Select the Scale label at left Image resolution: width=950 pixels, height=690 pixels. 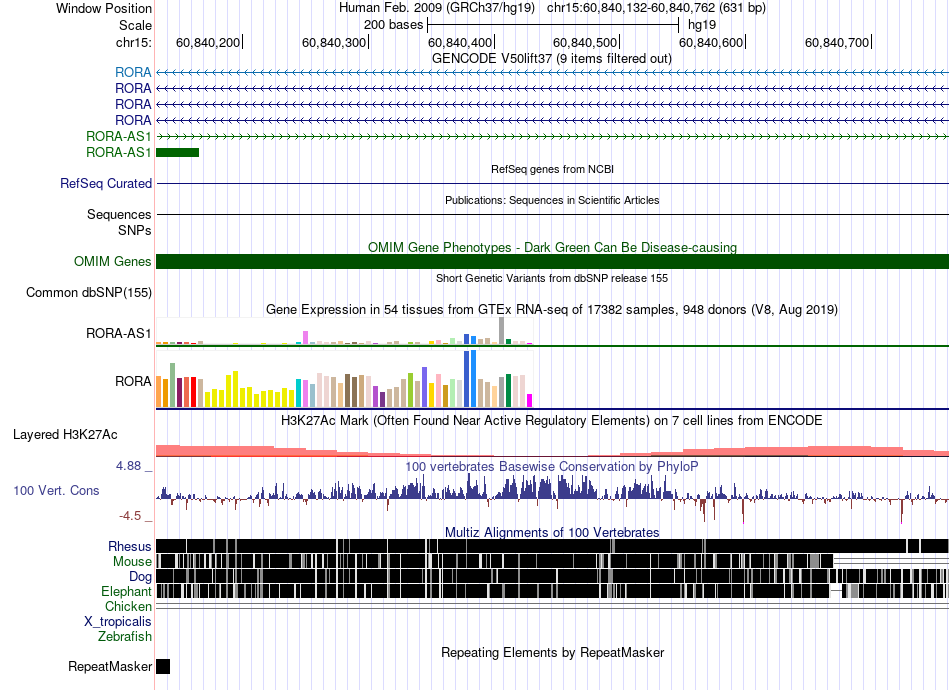[x=135, y=25]
